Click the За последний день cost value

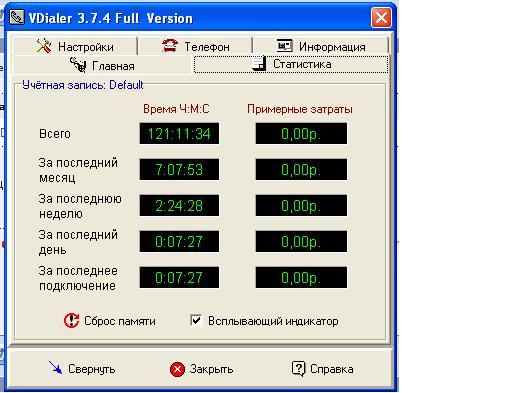pos(301,241)
